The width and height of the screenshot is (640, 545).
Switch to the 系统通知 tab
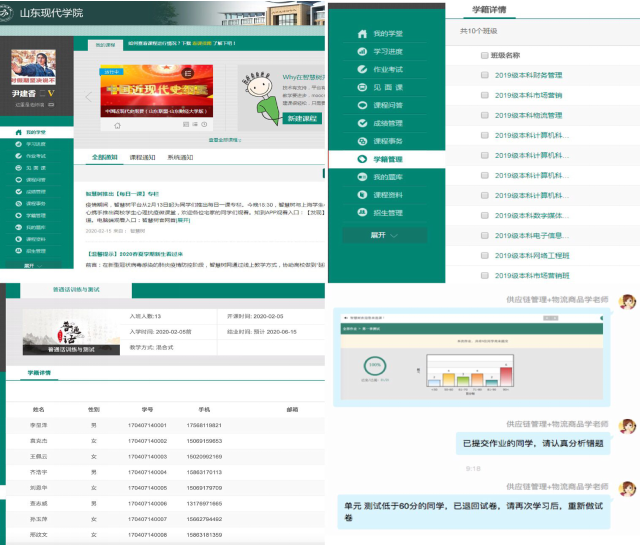(181, 158)
